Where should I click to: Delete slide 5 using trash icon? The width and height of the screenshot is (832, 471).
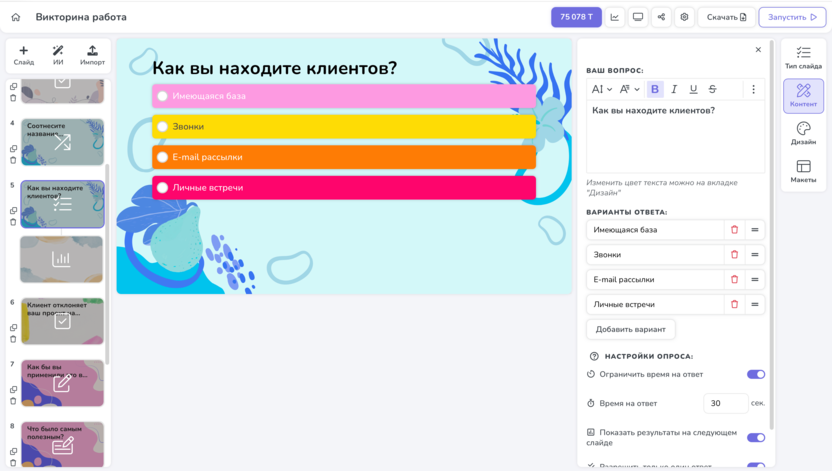pos(13,222)
